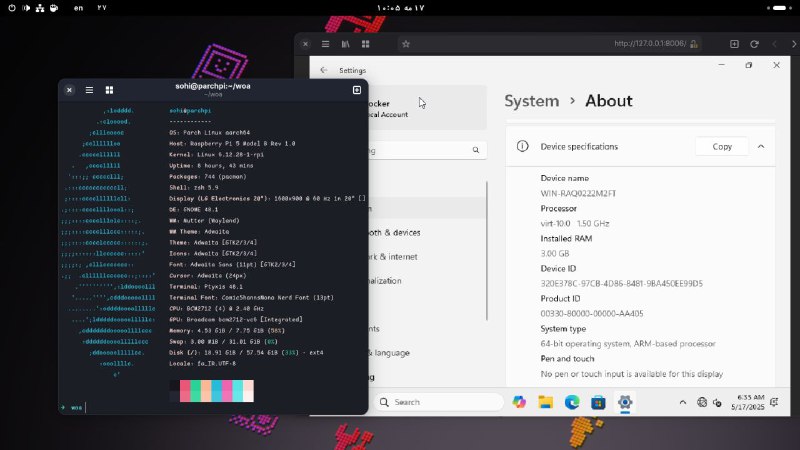Switch input language en indicator

pos(78,8)
